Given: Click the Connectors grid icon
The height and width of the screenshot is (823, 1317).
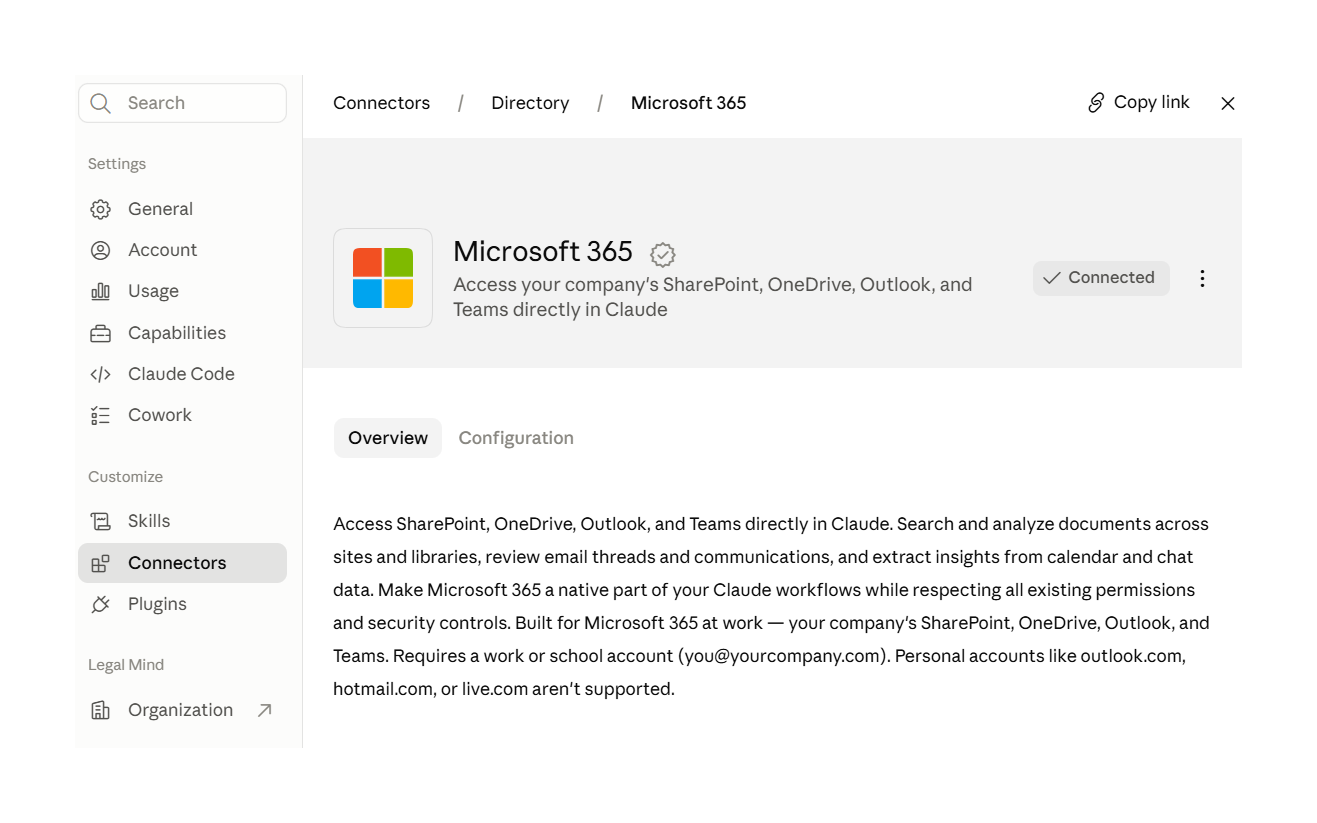Looking at the screenshot, I should [100, 563].
